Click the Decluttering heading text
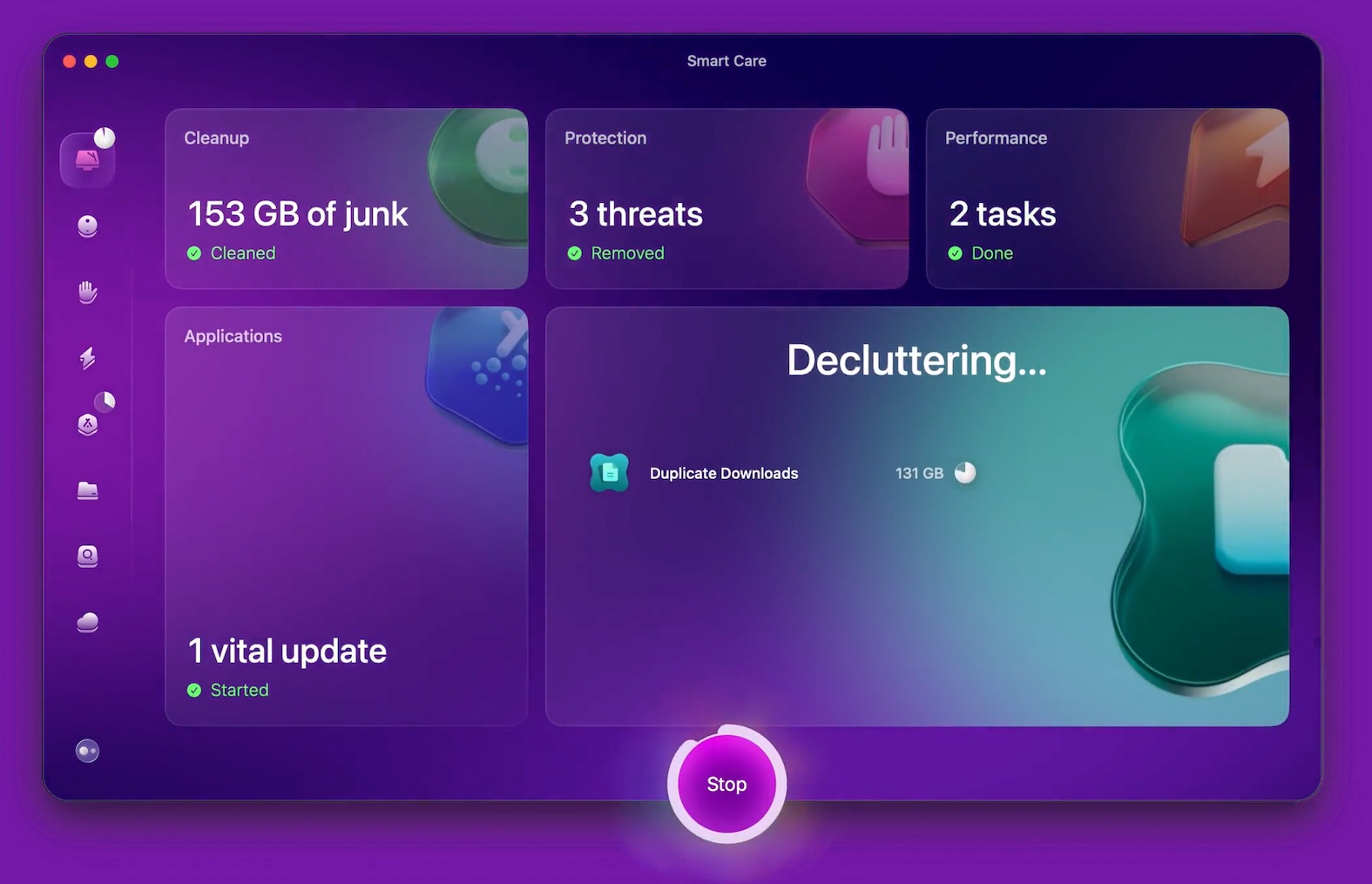Screen dimensions: 1372x884 [x=916, y=361]
